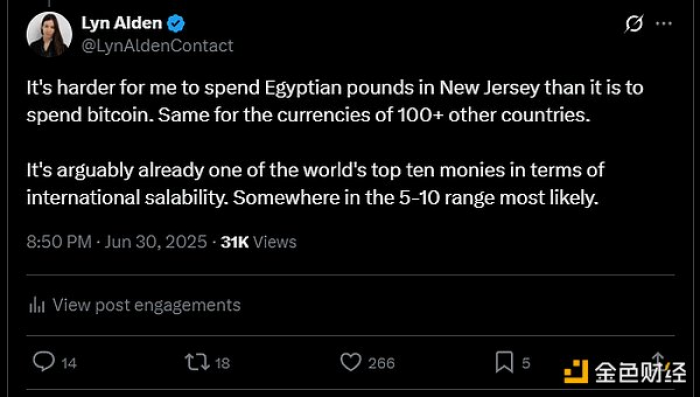Click the like count 266
Image resolution: width=700 pixels, height=397 pixels.
382,363
